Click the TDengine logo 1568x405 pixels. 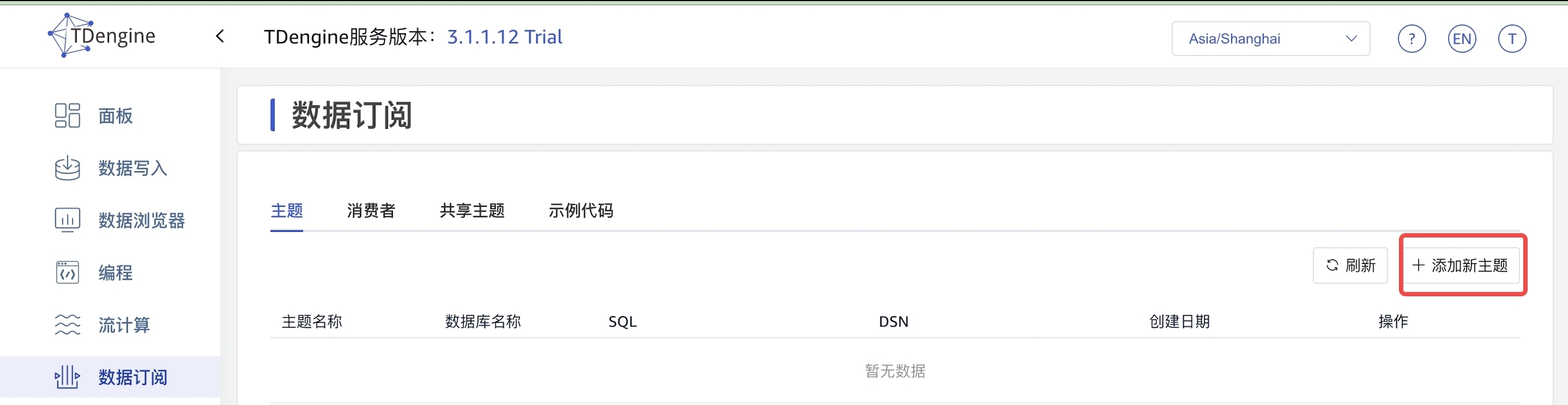102,36
